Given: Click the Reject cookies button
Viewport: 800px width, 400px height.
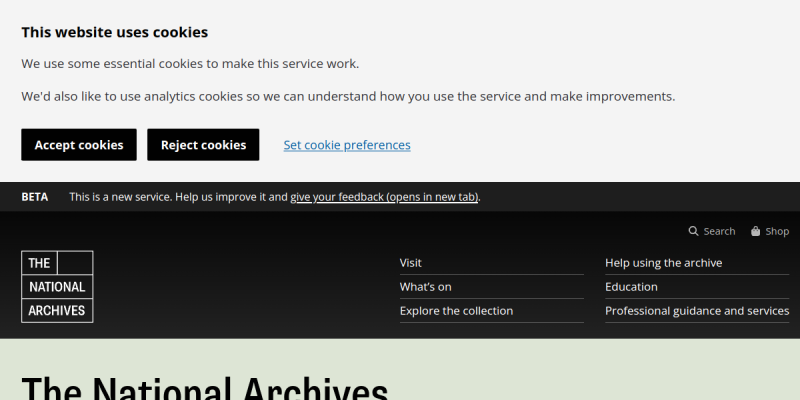Looking at the screenshot, I should [203, 145].
